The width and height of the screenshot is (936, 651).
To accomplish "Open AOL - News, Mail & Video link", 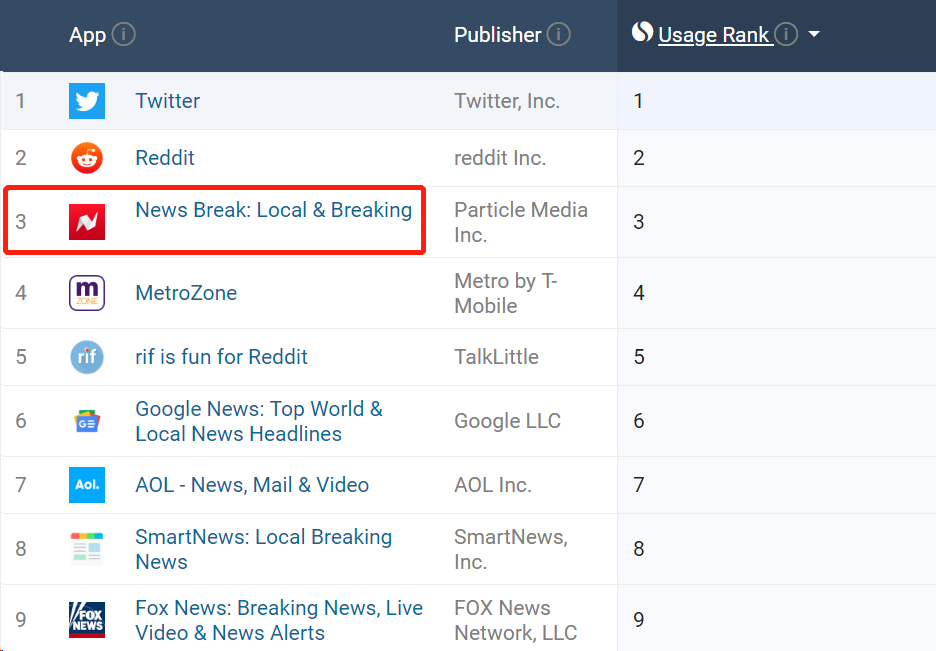I will click(252, 485).
